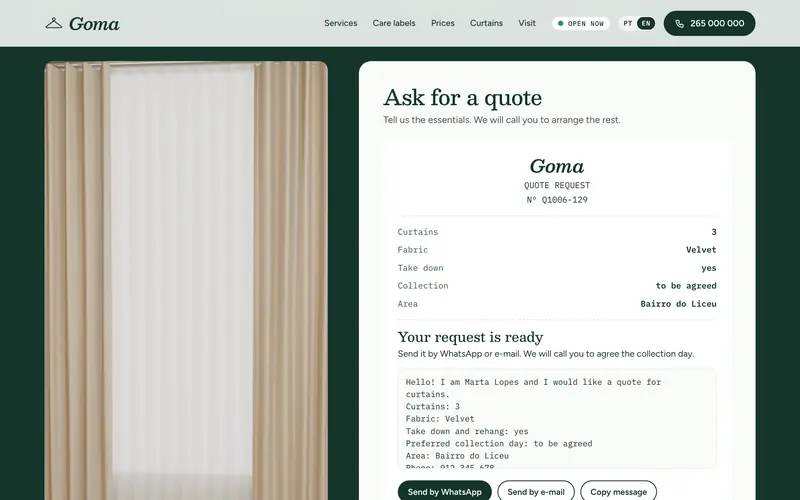Call 265 000 000 button
Screen dimensions: 800x500
709,23
